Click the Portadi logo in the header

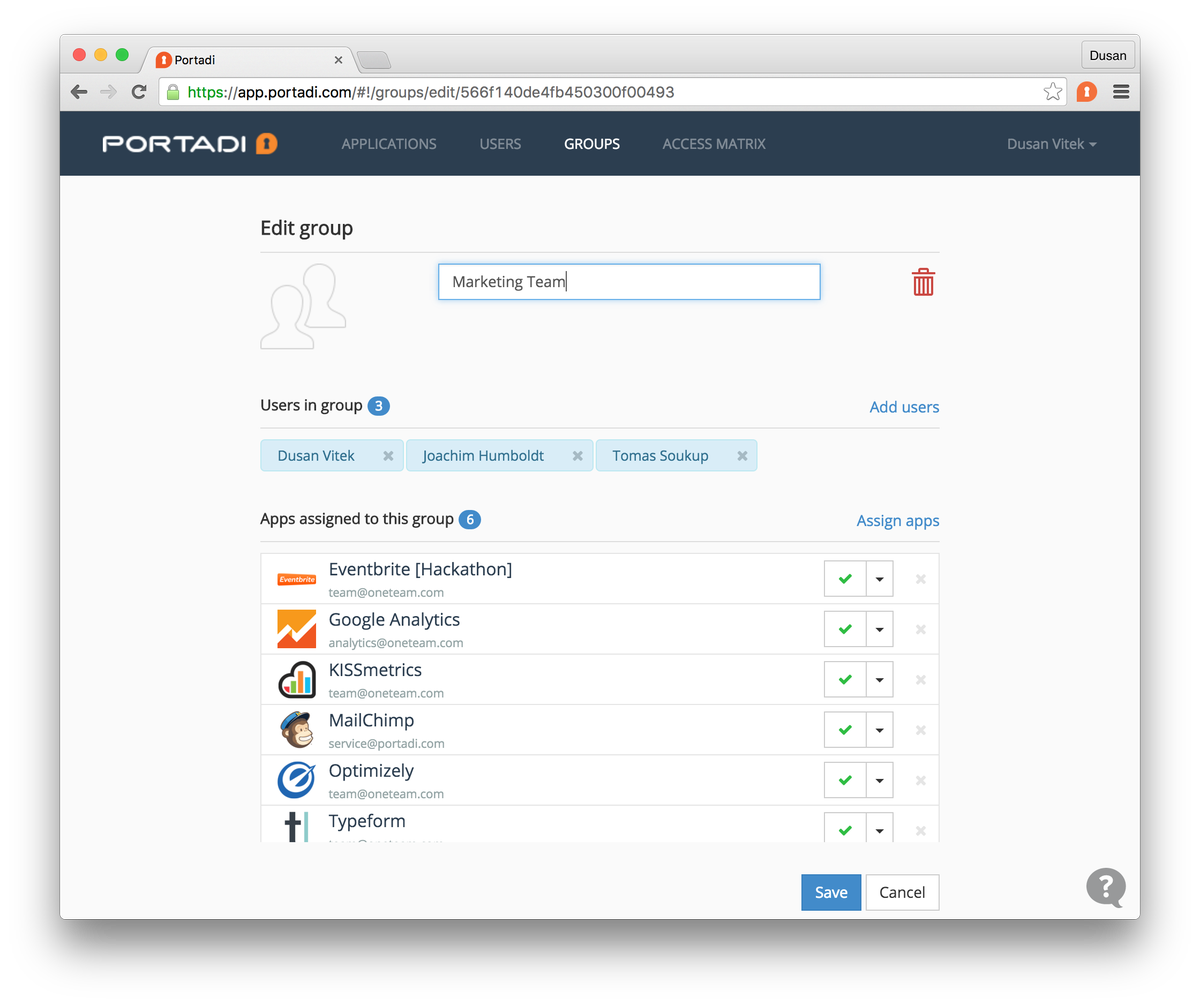click(190, 144)
